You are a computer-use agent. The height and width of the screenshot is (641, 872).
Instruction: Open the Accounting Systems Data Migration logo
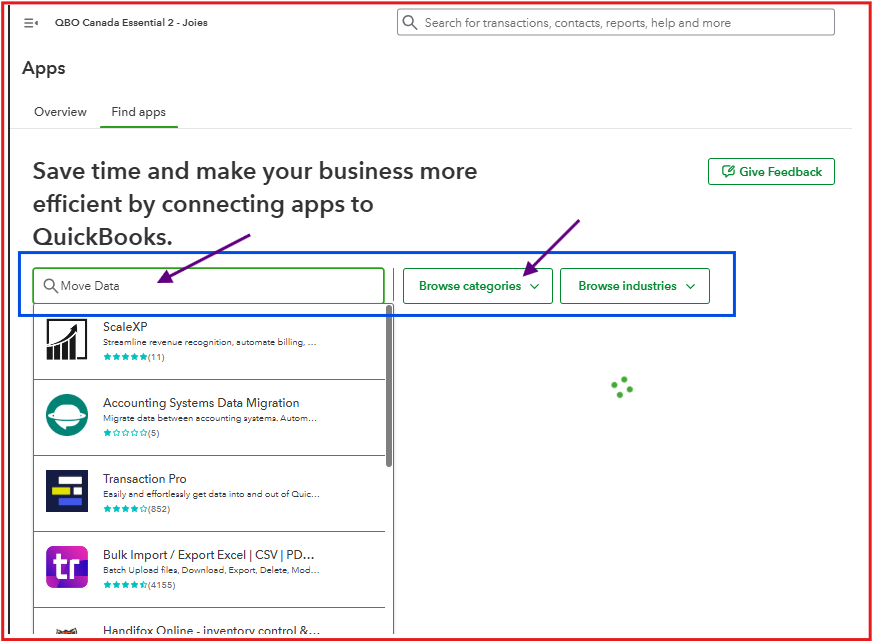pos(67,415)
